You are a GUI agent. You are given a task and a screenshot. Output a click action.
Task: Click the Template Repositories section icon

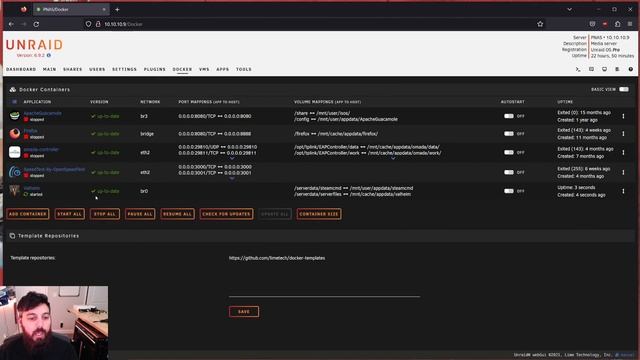[12, 236]
